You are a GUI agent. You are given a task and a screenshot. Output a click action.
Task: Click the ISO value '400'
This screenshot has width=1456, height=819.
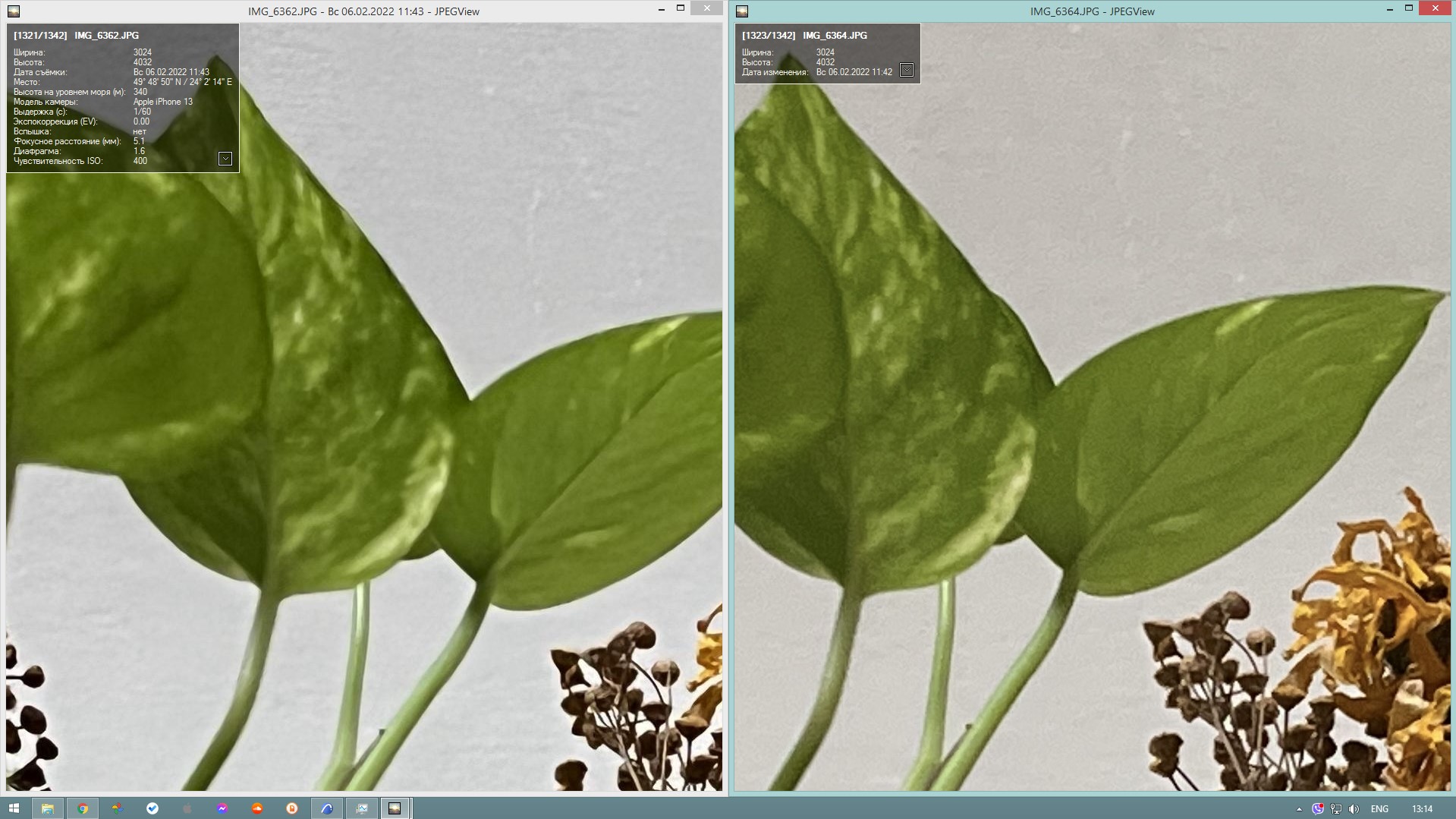[x=140, y=161]
